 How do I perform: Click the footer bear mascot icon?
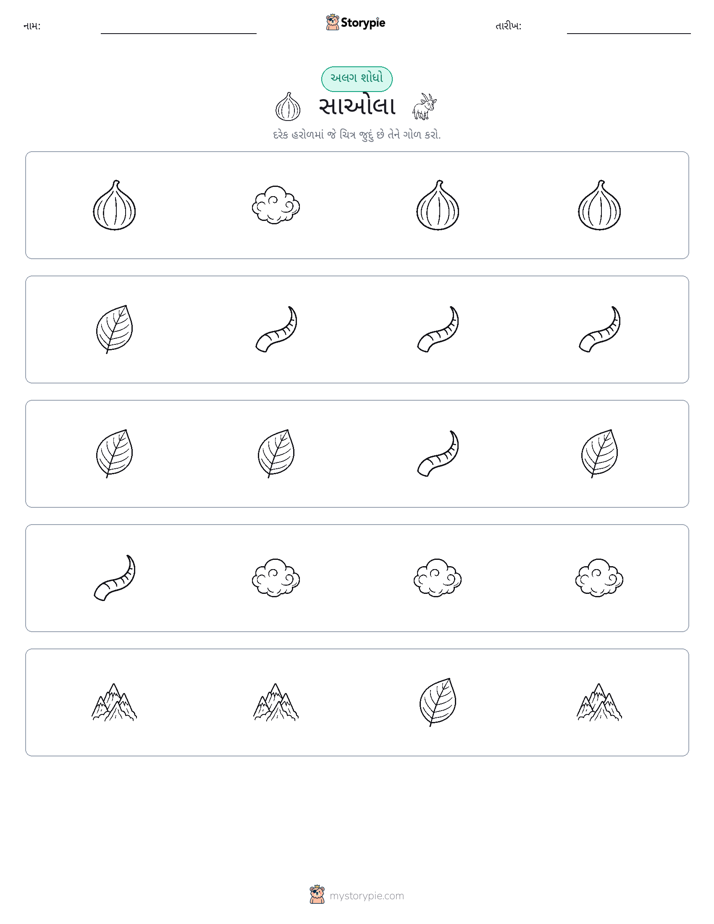pyautogui.click(x=317, y=895)
